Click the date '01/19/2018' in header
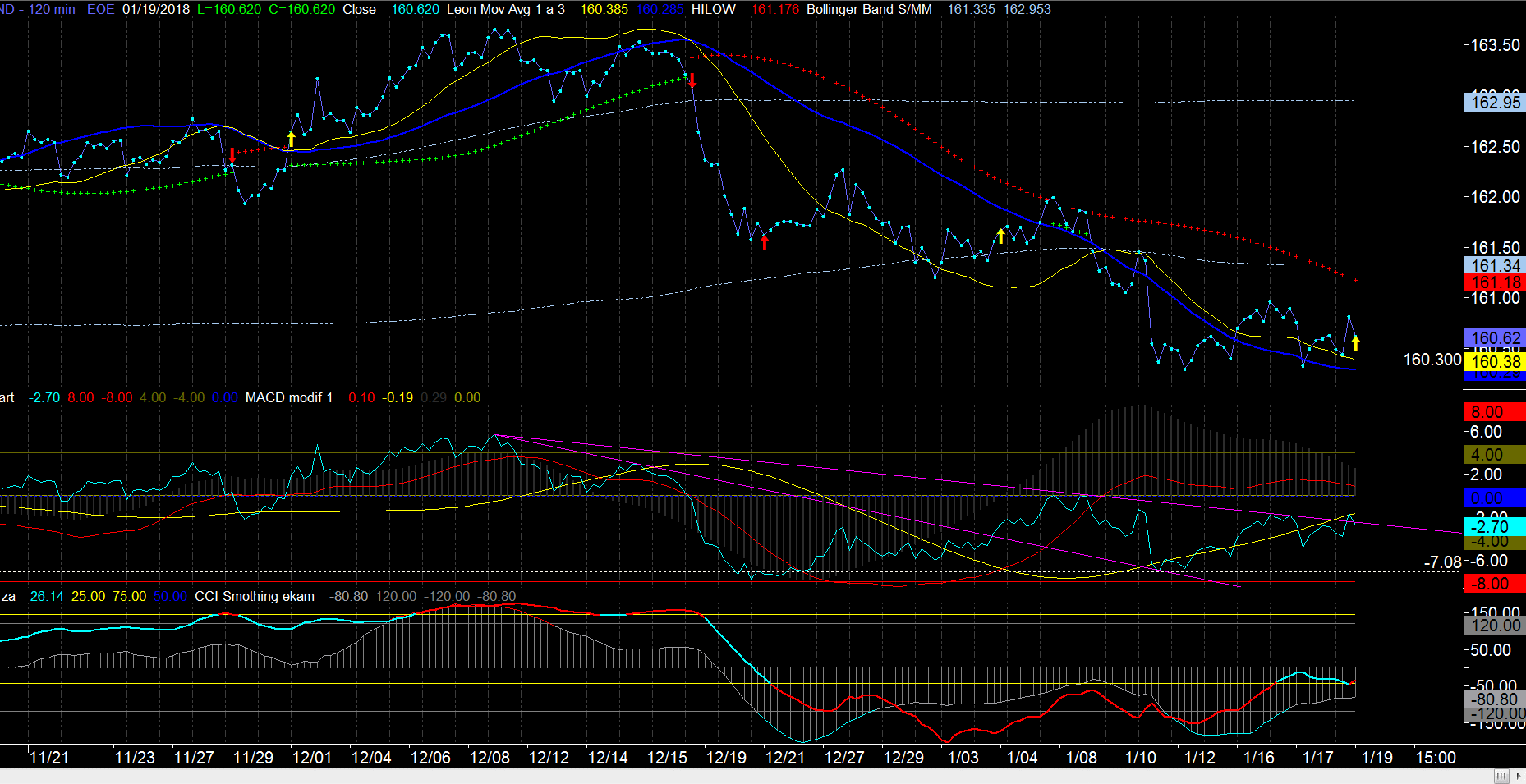1526x784 pixels. pyautogui.click(x=156, y=9)
